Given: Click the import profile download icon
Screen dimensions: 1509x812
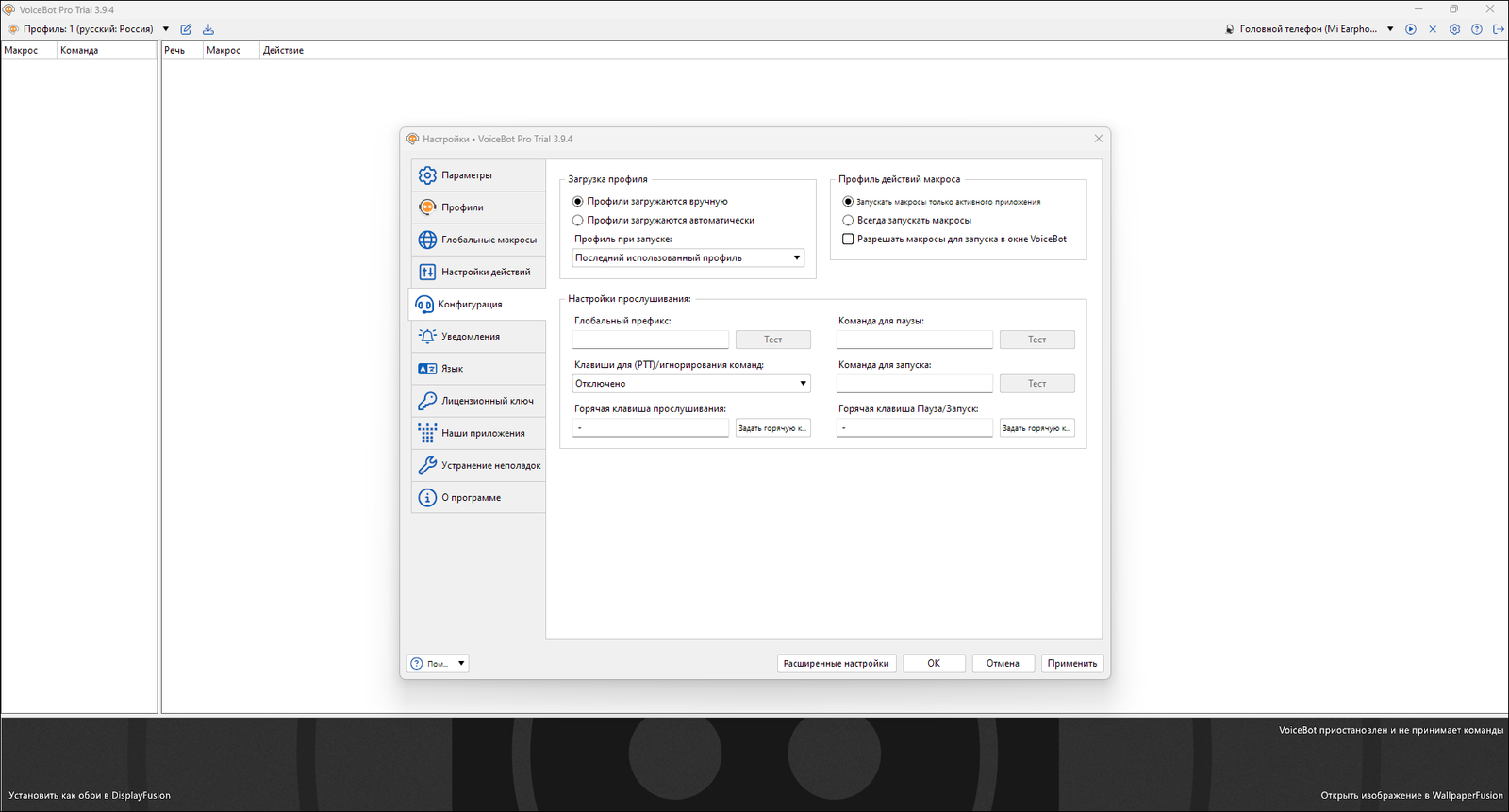Looking at the screenshot, I should point(208,29).
